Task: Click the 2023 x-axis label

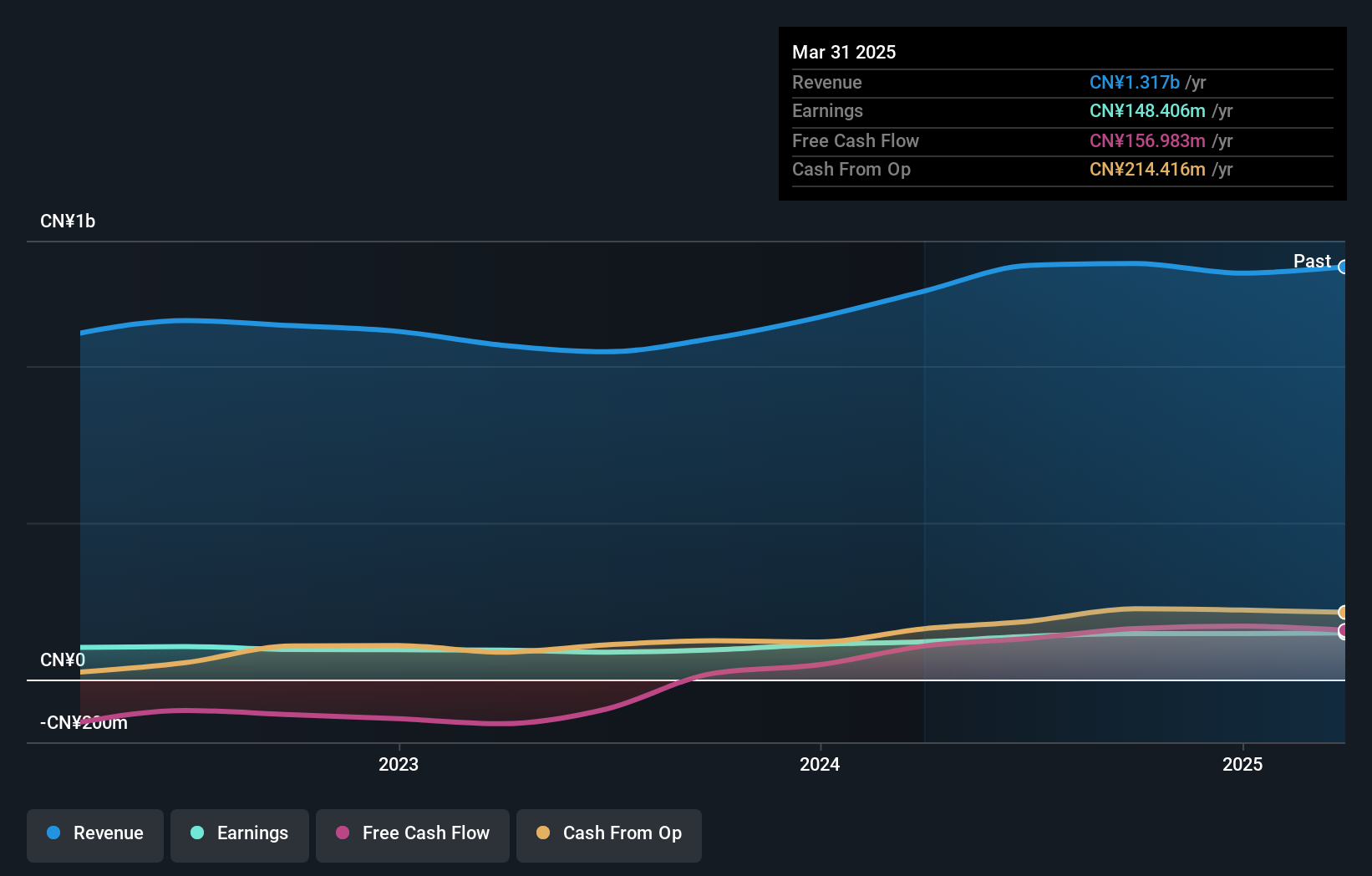Action: pos(399,764)
